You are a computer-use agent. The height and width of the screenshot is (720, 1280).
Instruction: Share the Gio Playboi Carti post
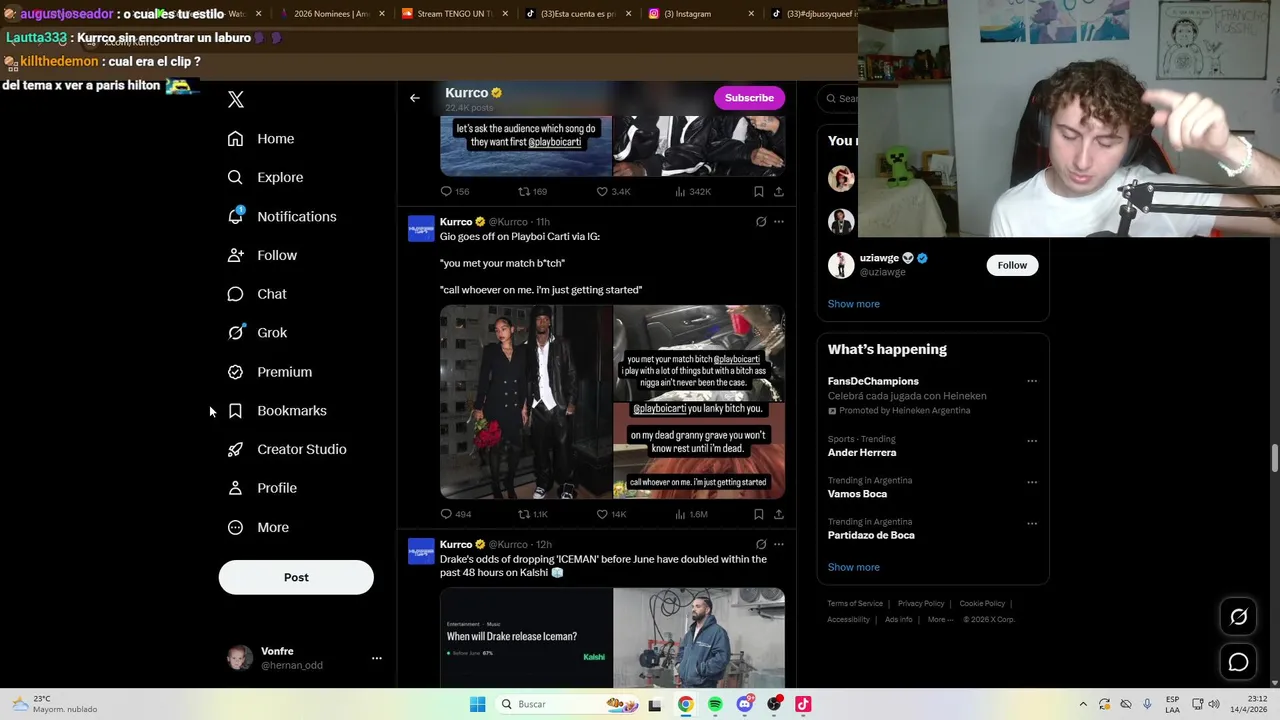pos(779,514)
